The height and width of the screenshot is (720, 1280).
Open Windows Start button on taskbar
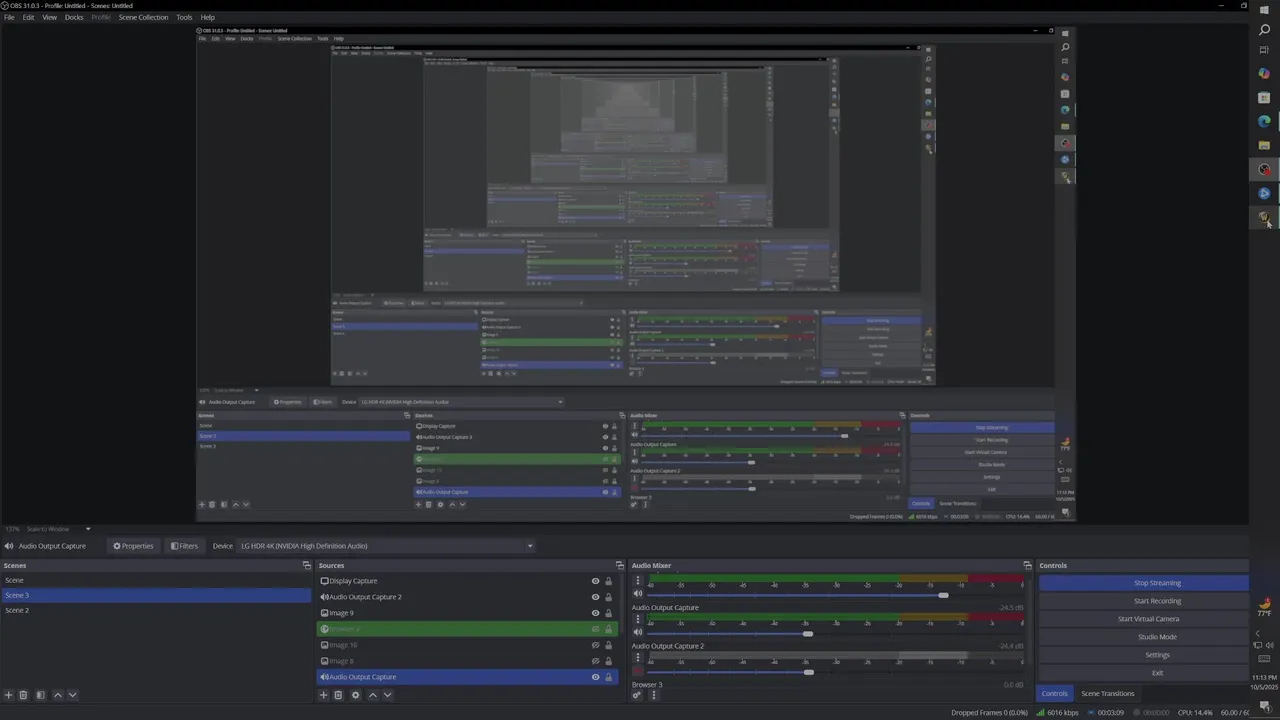pos(1264,8)
